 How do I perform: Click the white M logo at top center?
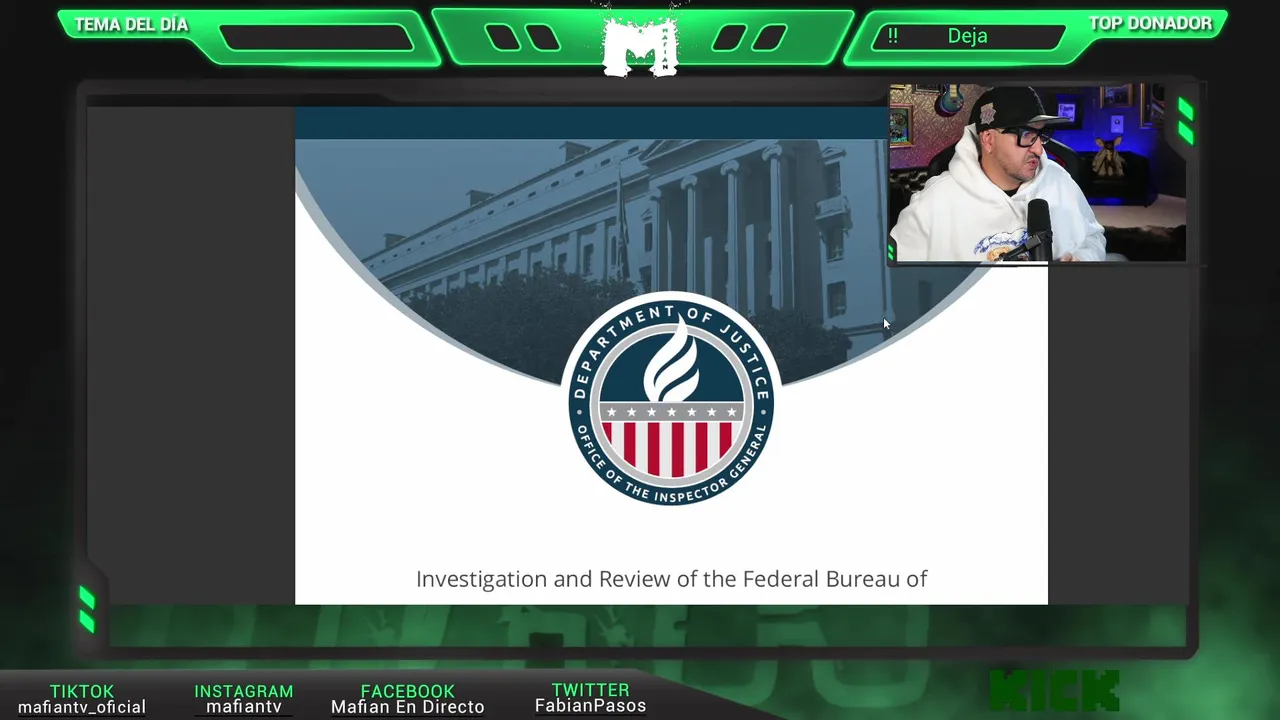click(640, 47)
